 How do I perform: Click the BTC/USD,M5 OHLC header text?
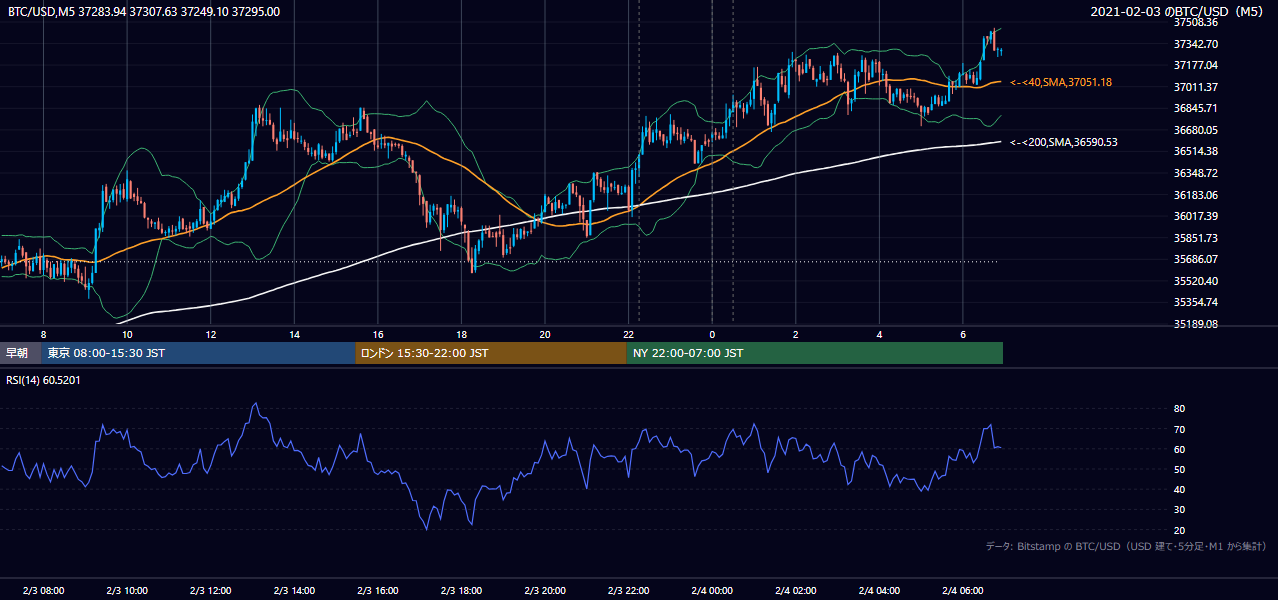tap(144, 11)
